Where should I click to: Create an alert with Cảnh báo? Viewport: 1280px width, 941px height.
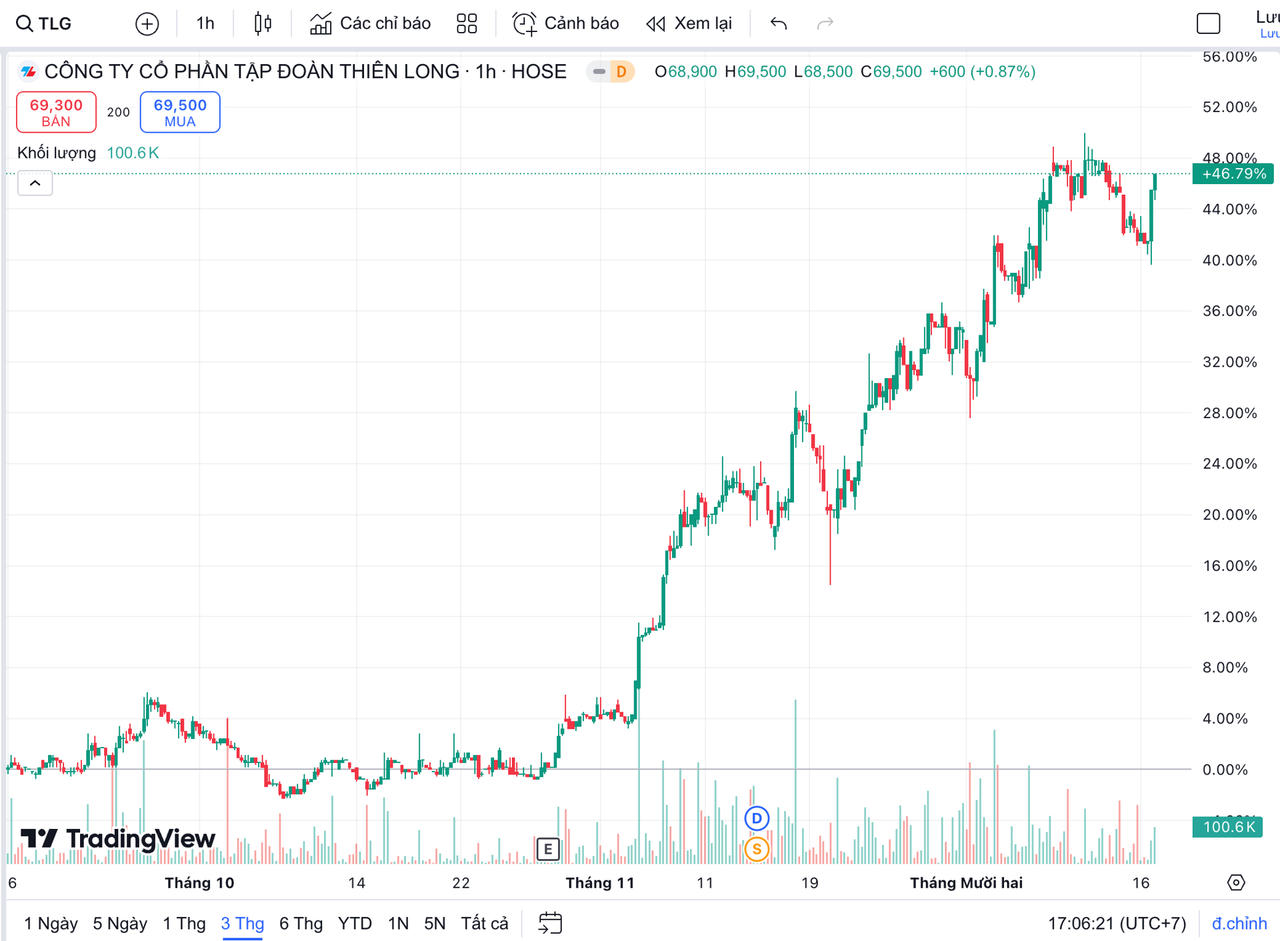[566, 23]
